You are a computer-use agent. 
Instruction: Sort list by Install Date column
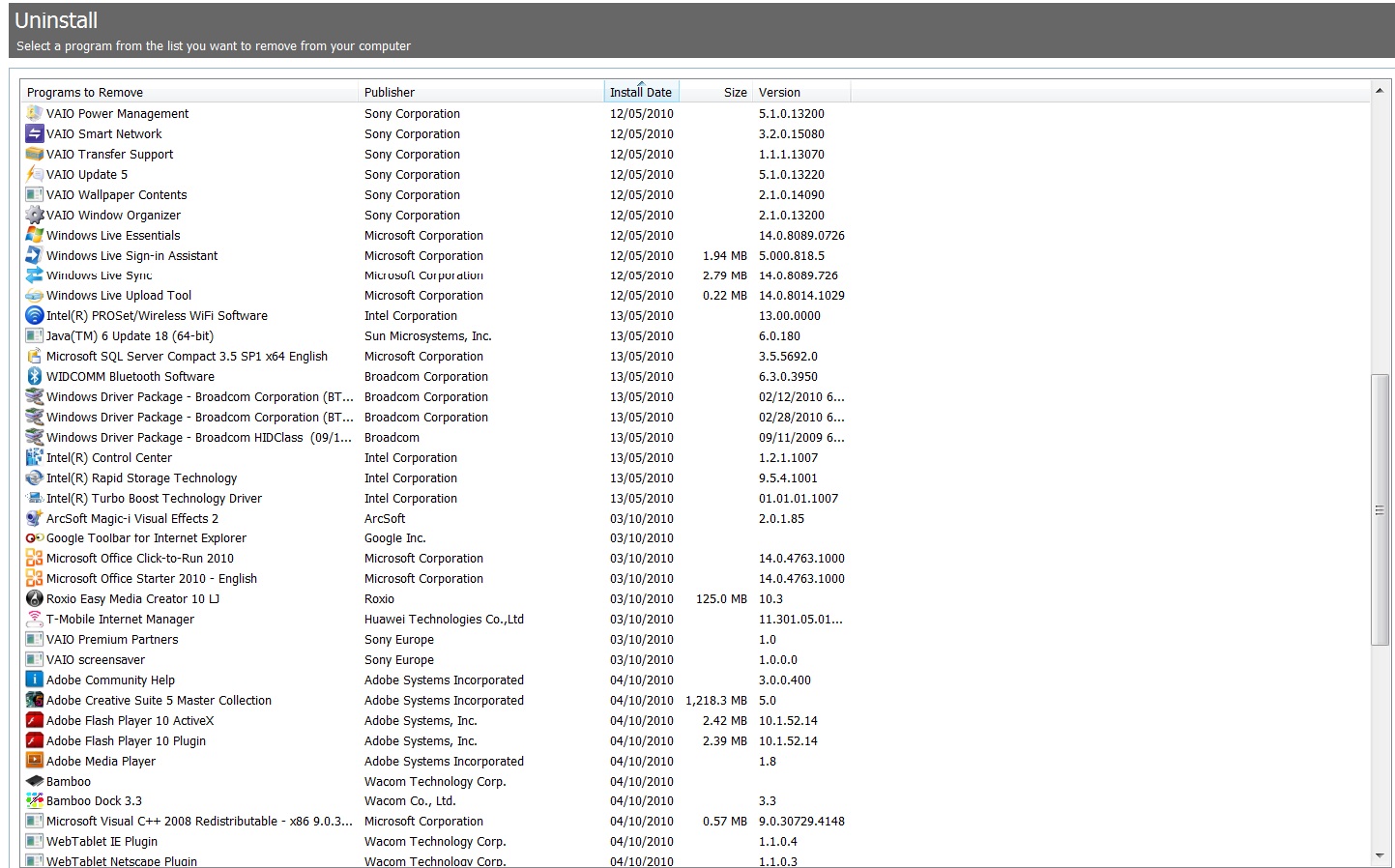click(x=641, y=92)
